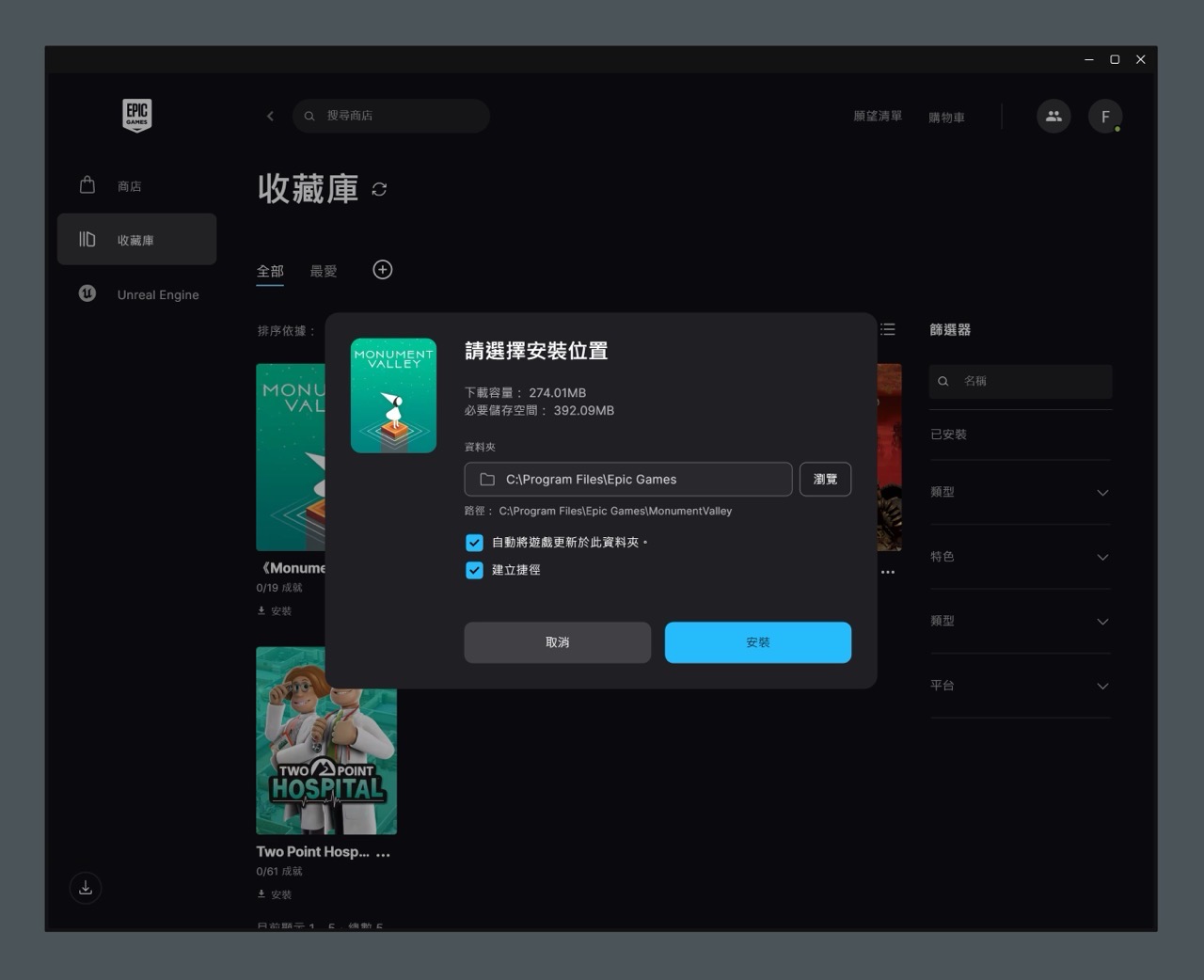
Task: Open the friends list icon
Action: (1053, 116)
